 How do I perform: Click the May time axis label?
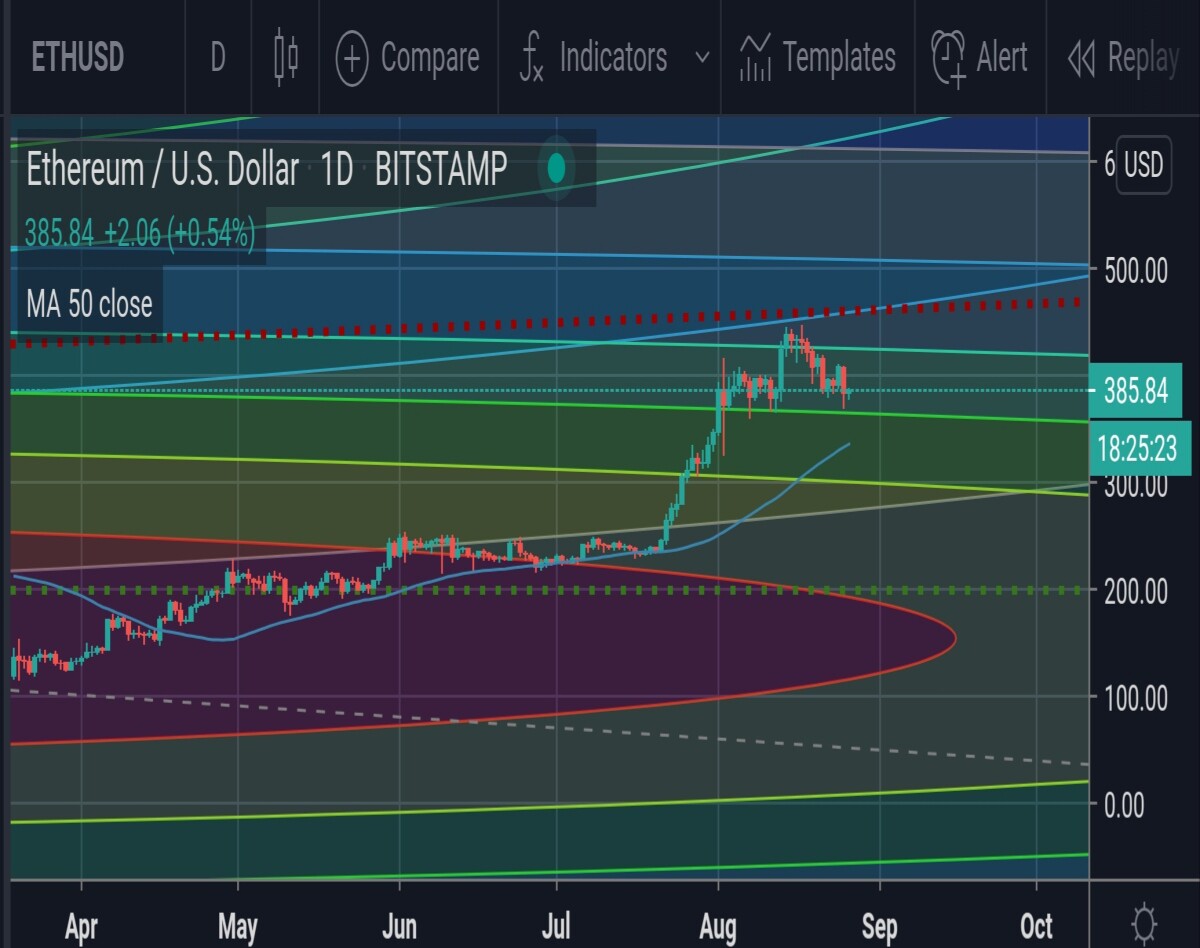click(238, 927)
